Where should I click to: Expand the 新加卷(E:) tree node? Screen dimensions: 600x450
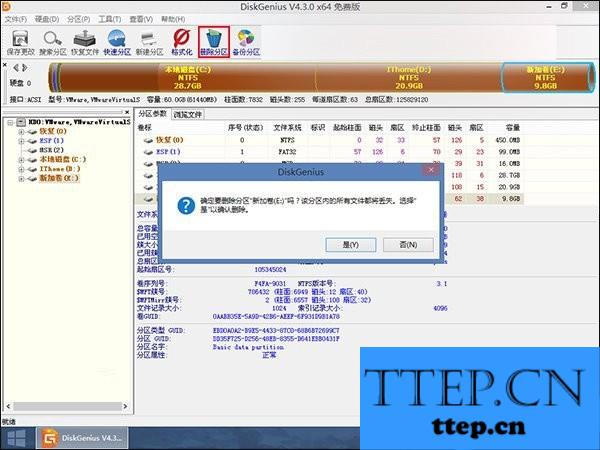[x=21, y=179]
